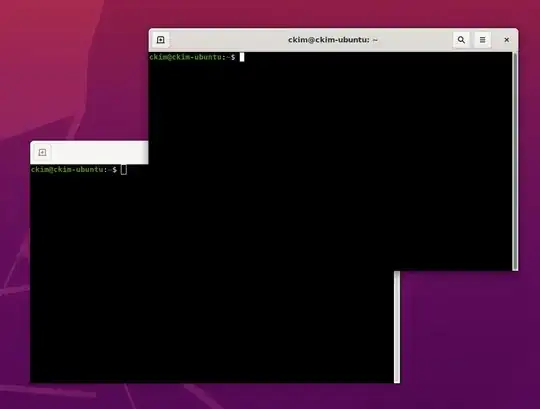Screen dimensions: 540x409
Task: Click the prompt text in the front terminal
Action: click(x=192, y=57)
